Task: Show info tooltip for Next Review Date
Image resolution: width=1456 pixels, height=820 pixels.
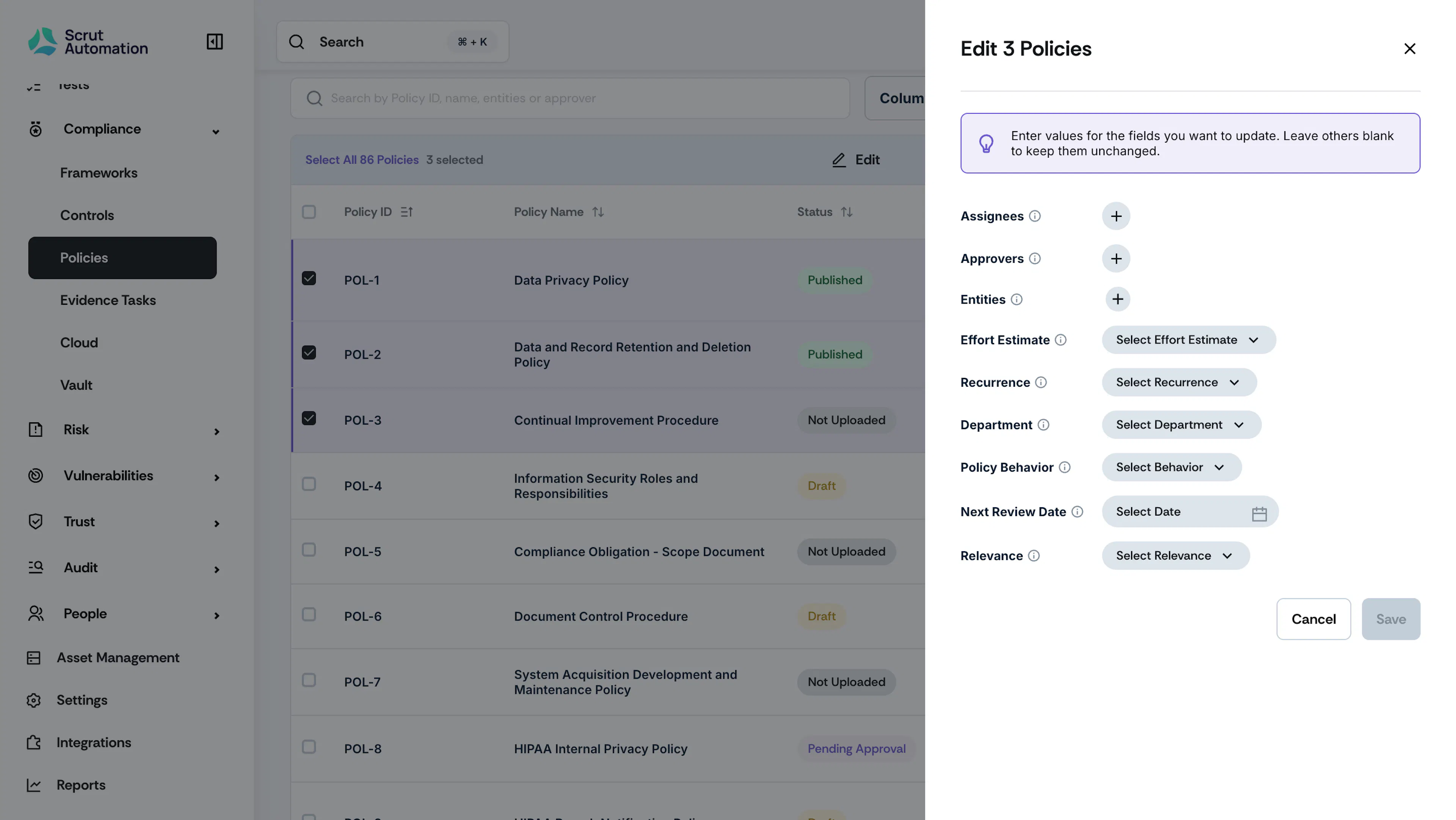Action: (1077, 511)
